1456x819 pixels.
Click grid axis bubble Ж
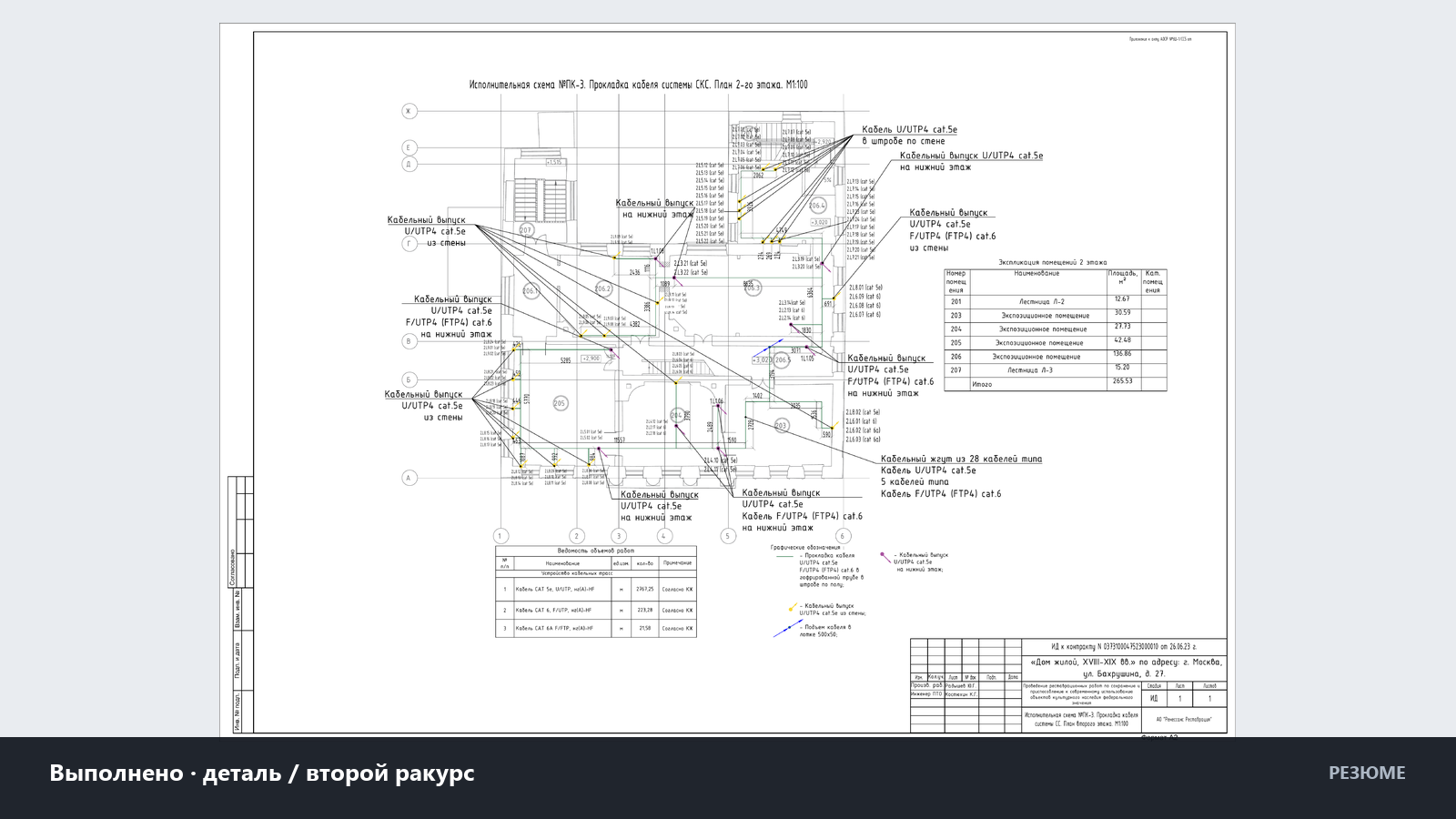pyautogui.click(x=409, y=111)
